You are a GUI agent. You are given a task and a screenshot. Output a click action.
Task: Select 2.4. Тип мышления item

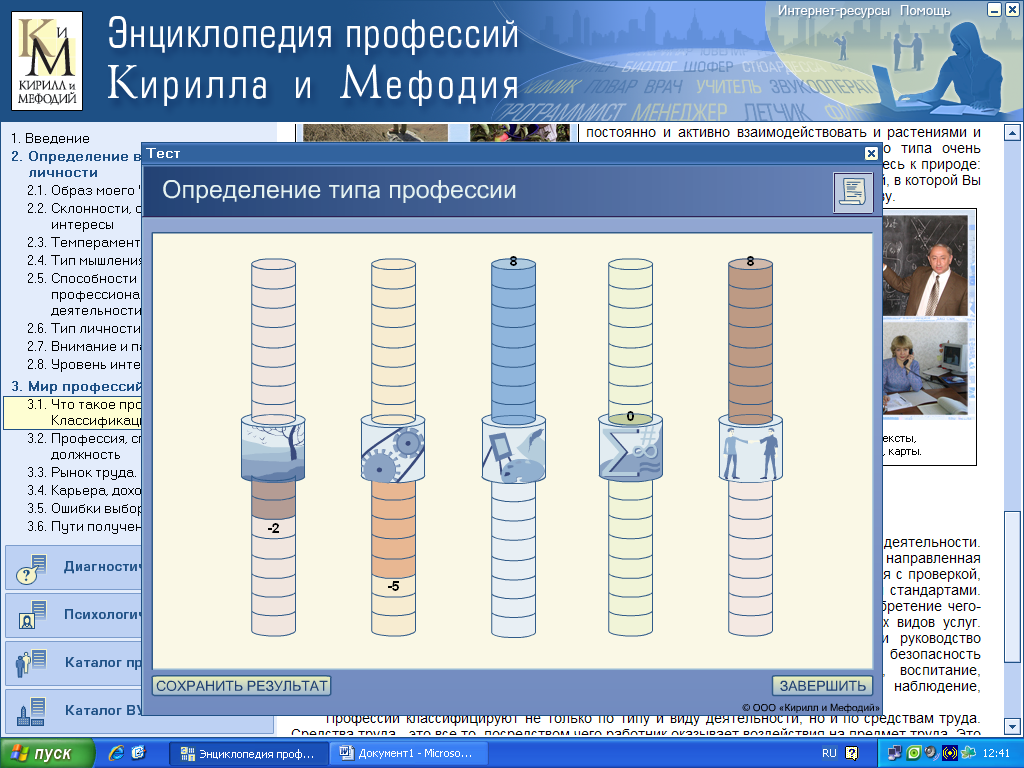tap(84, 260)
